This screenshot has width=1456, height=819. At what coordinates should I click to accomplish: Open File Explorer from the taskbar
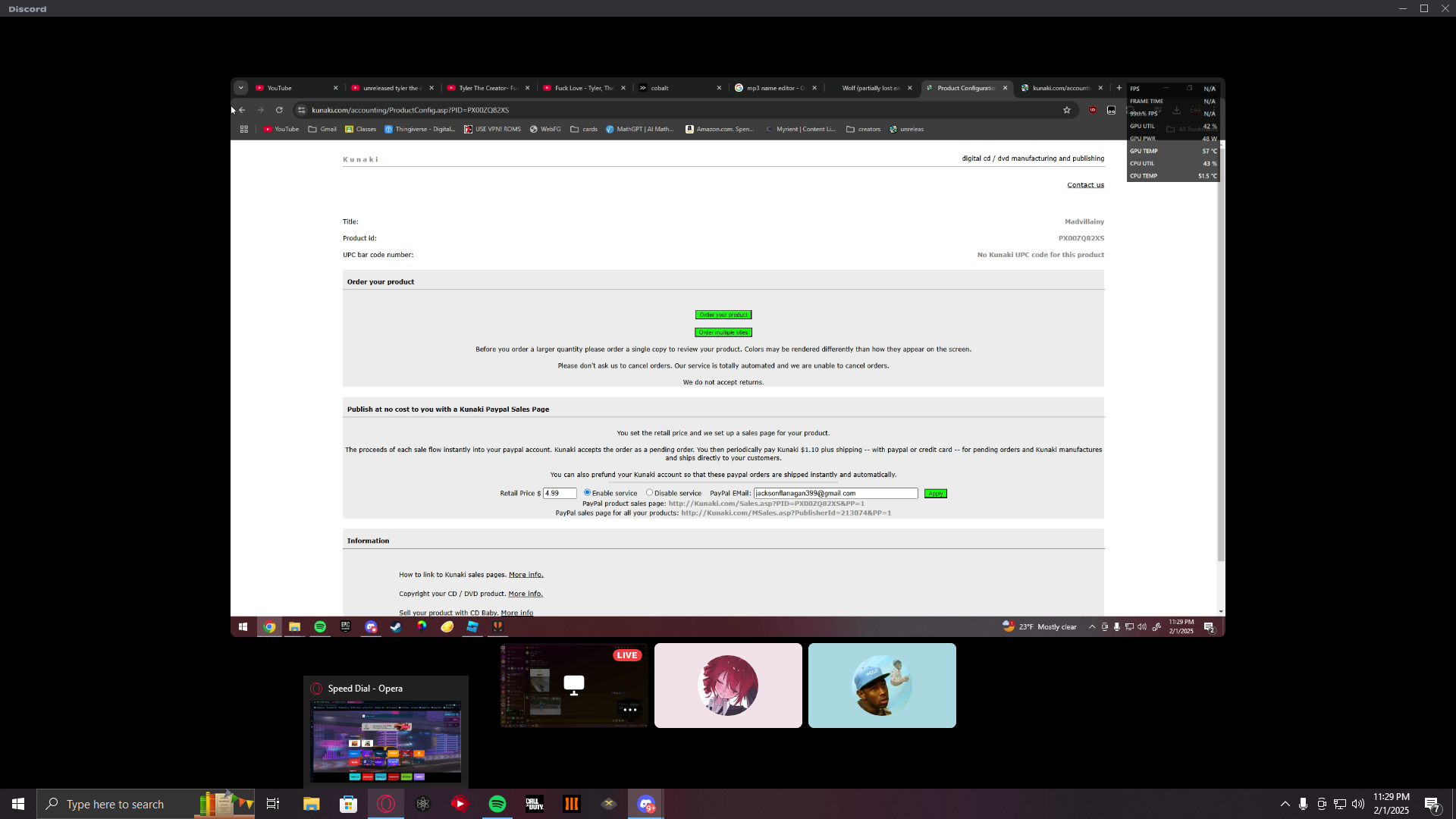(311, 804)
